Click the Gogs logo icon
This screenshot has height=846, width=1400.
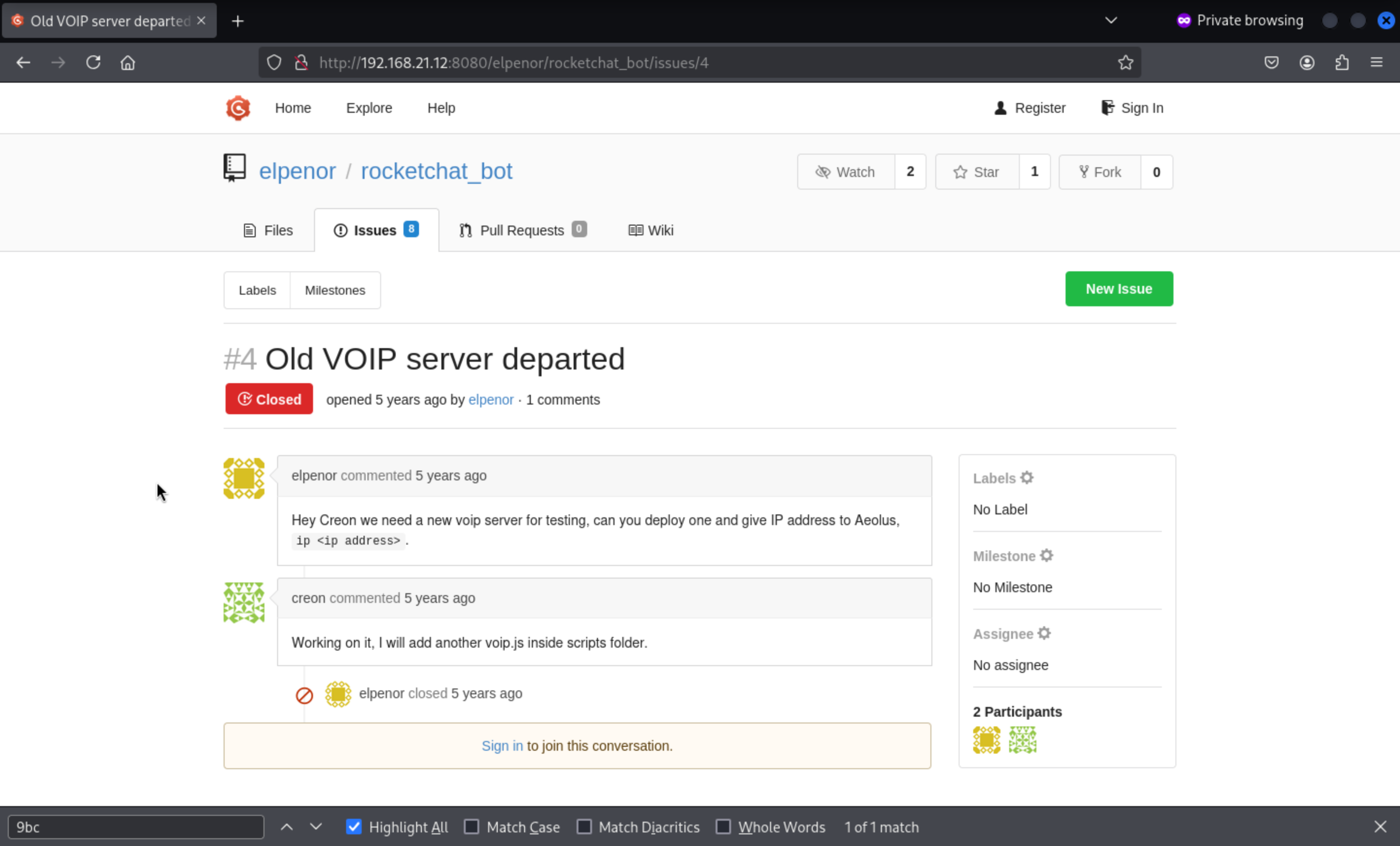point(238,108)
